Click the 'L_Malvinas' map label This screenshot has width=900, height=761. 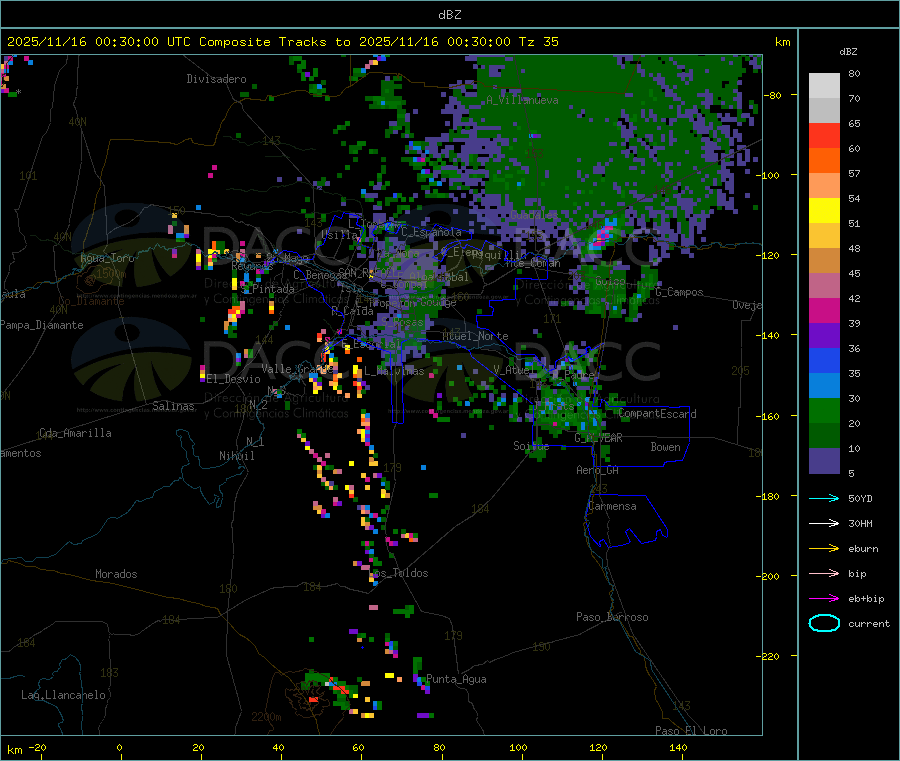pos(394,371)
